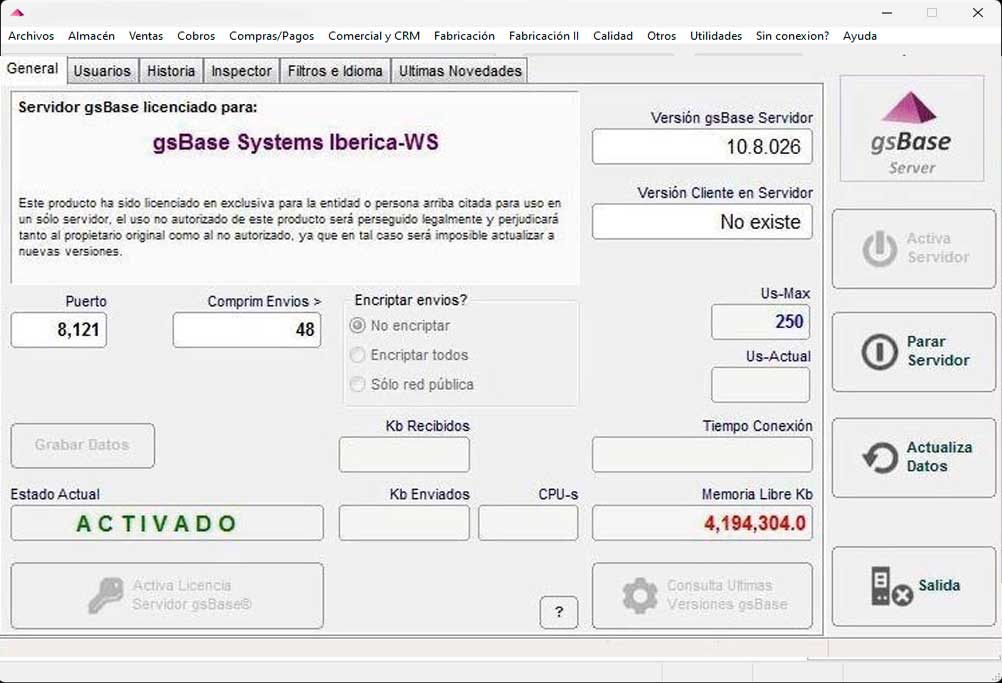Click the Versión Cliente field No existe

tap(702, 222)
